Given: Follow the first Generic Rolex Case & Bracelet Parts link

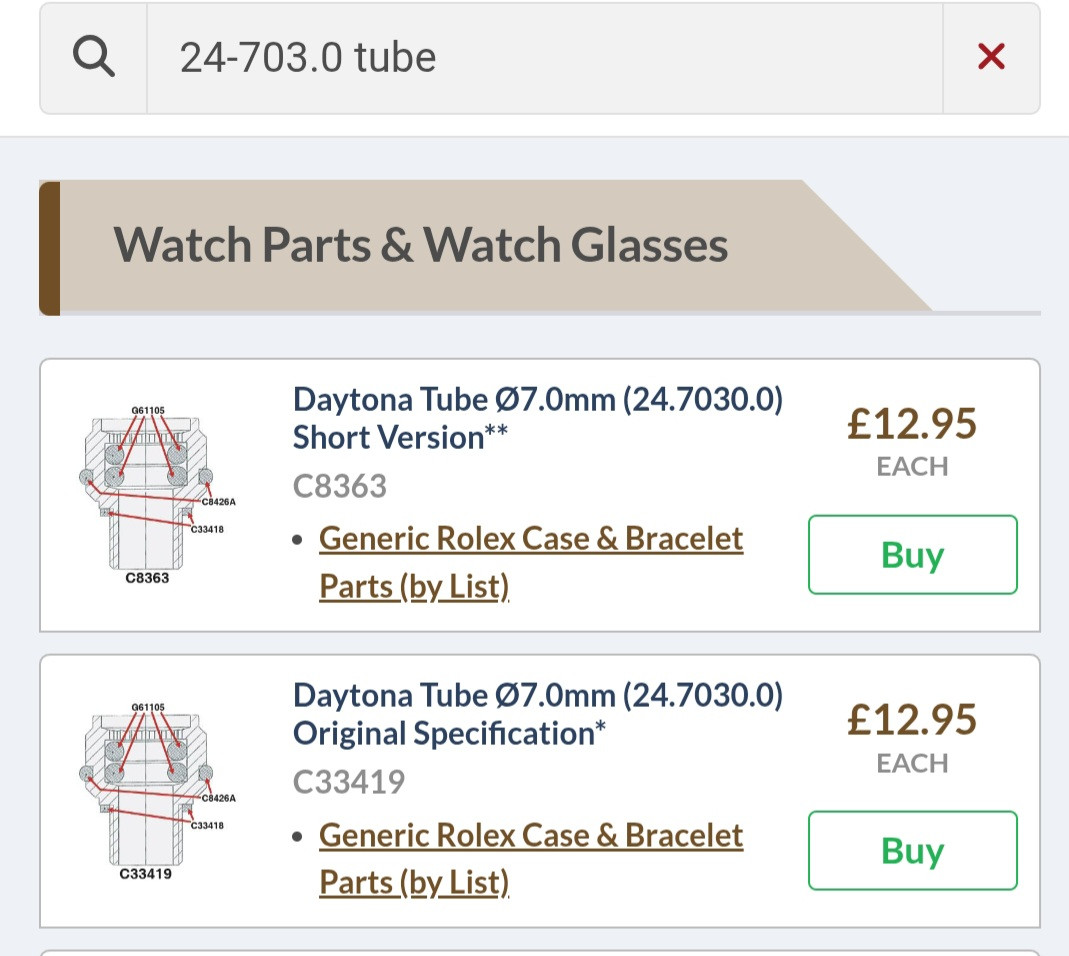Looking at the screenshot, I should [x=530, y=562].
